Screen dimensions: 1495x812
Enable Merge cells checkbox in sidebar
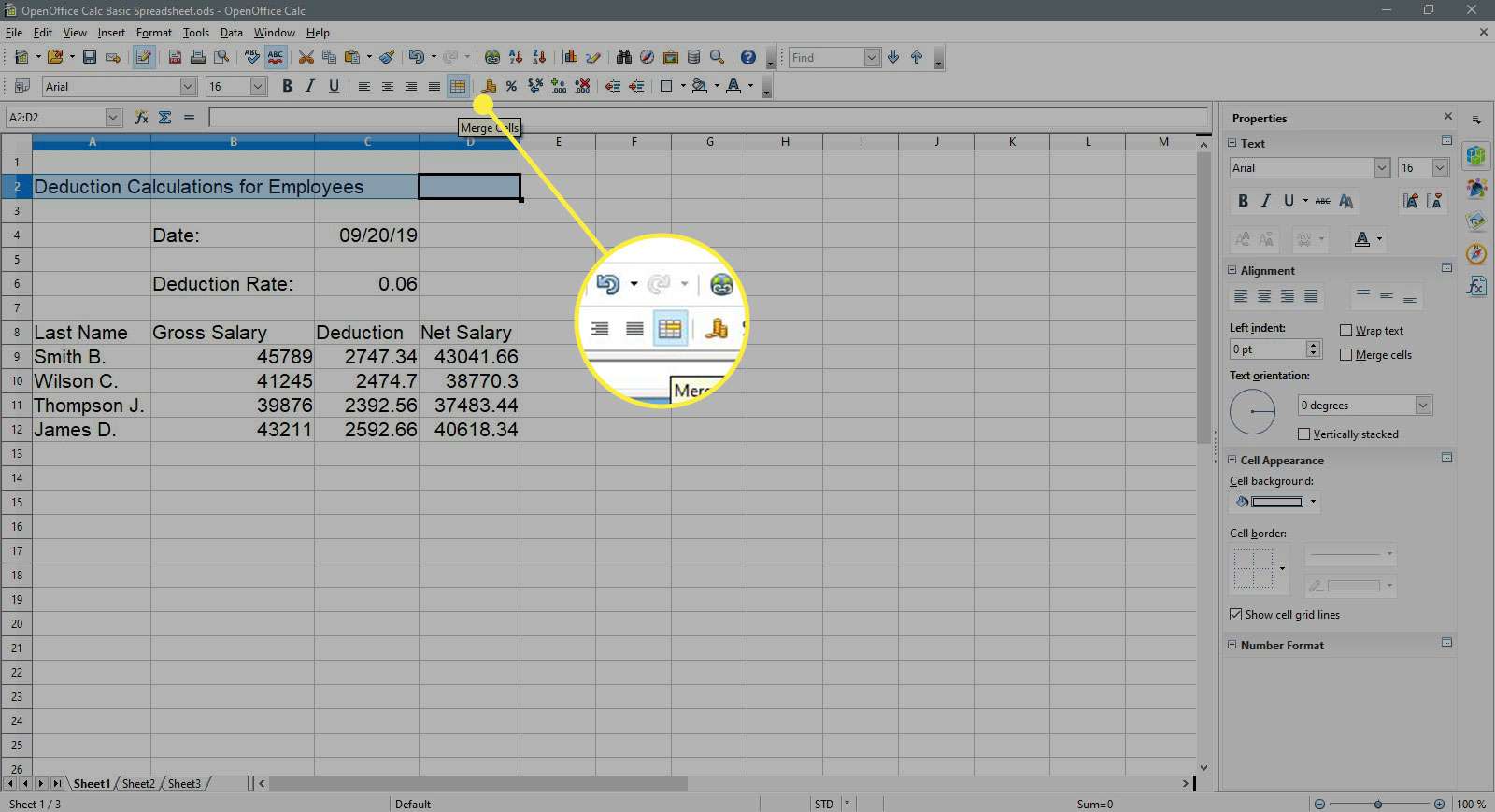point(1345,355)
